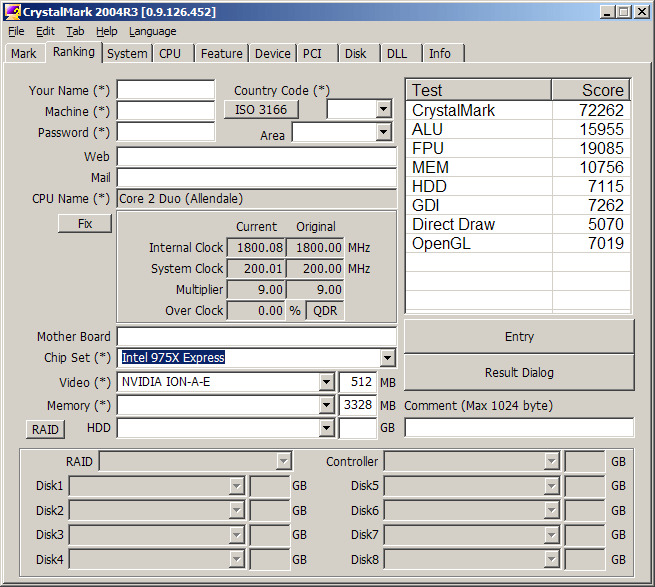Open the Result Dialog button

tap(519, 372)
